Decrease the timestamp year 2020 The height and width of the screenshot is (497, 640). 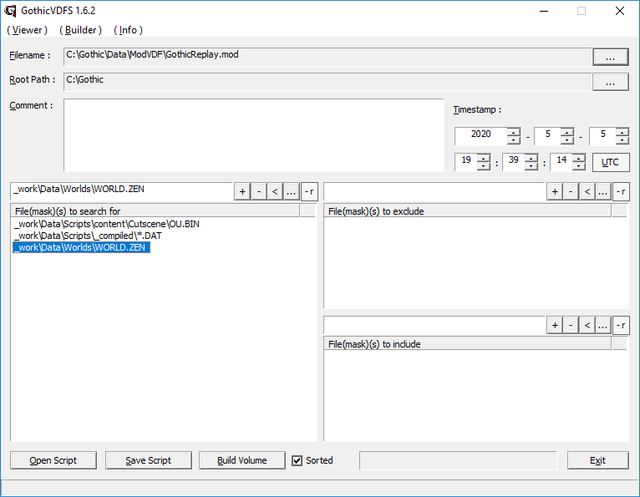pyautogui.click(x=513, y=140)
